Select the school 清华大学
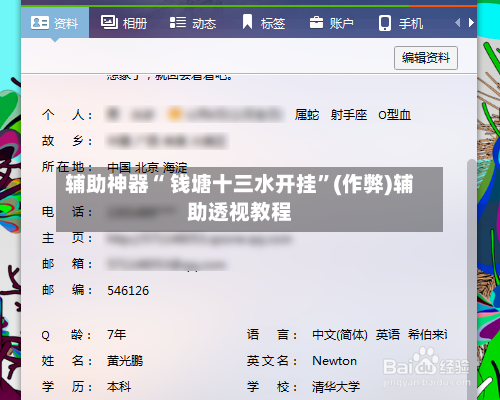Screen dimensions: 500x400 [x=336, y=387]
